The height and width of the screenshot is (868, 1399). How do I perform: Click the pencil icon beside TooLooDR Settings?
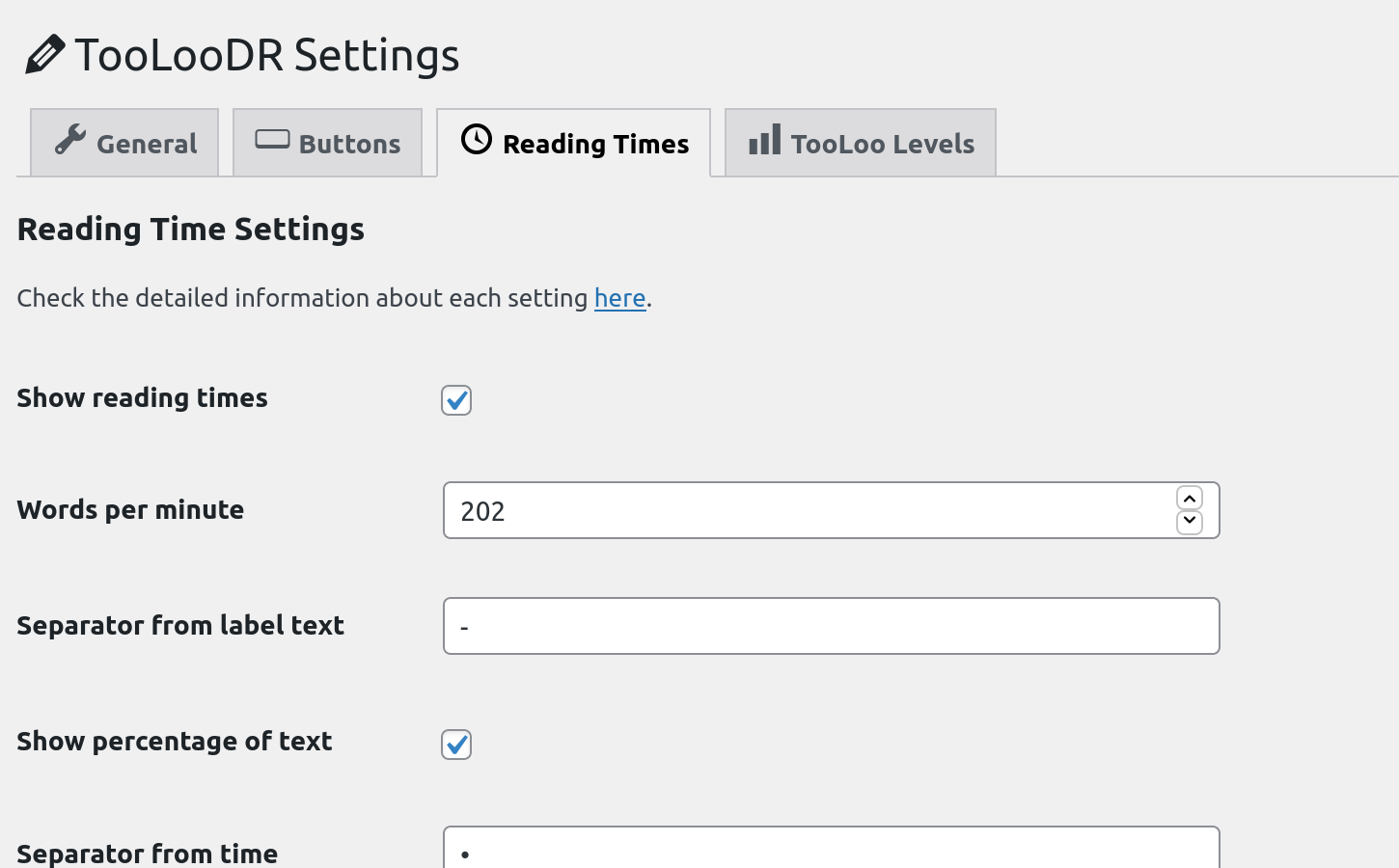point(44,55)
